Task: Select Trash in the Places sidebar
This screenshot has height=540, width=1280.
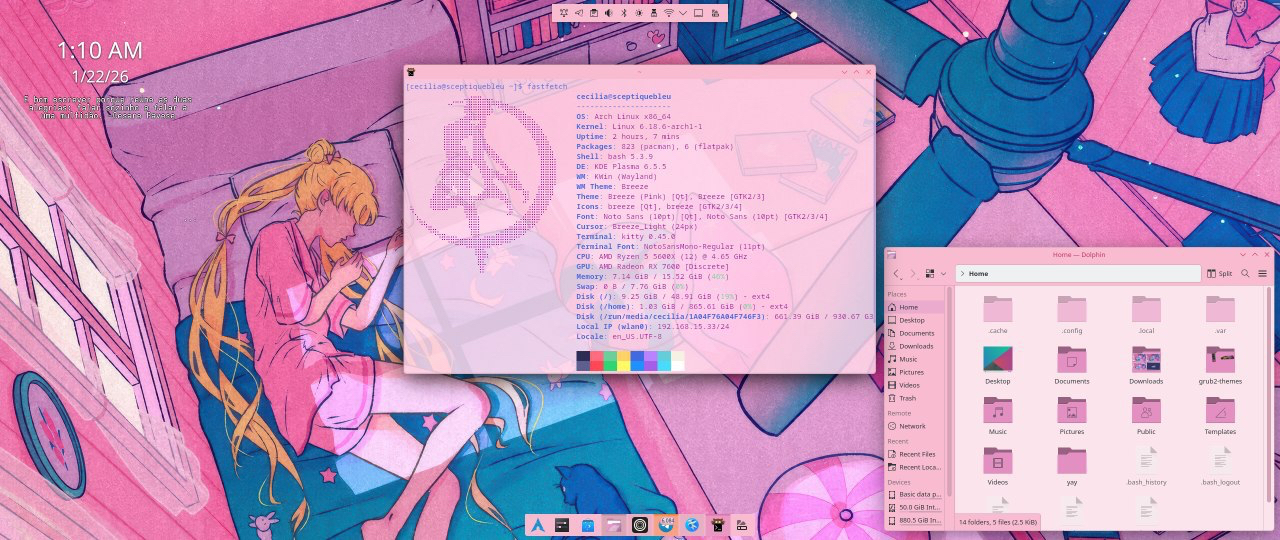Action: (907, 398)
